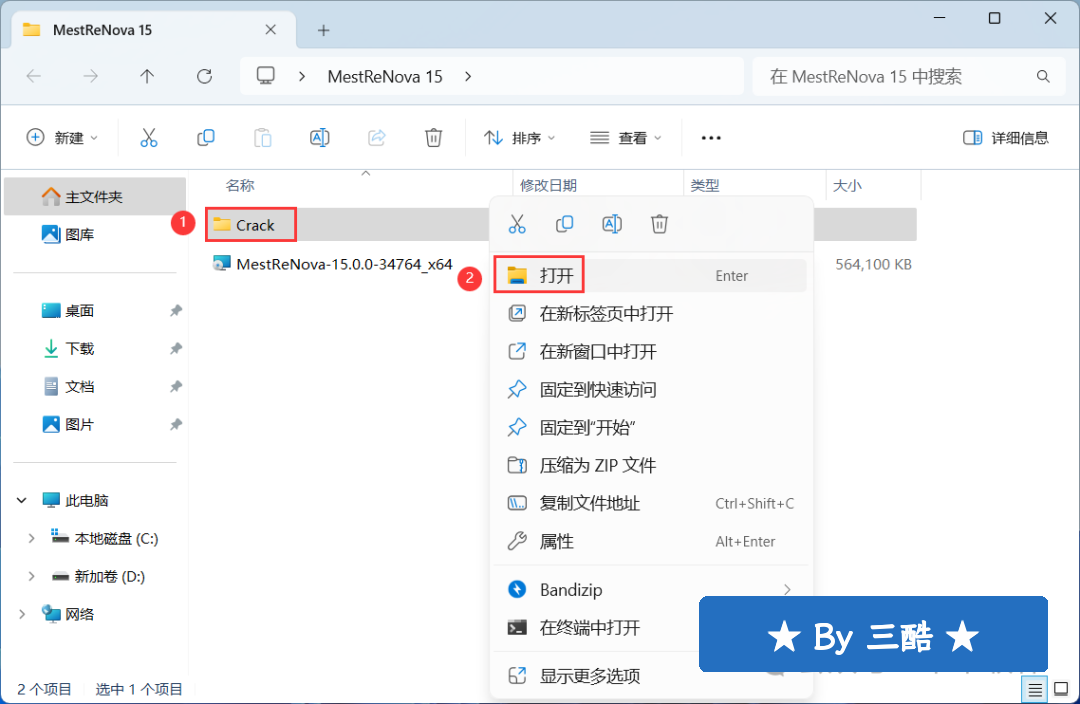Go back with the left arrow
This screenshot has width=1080, height=704.
pos(34,76)
